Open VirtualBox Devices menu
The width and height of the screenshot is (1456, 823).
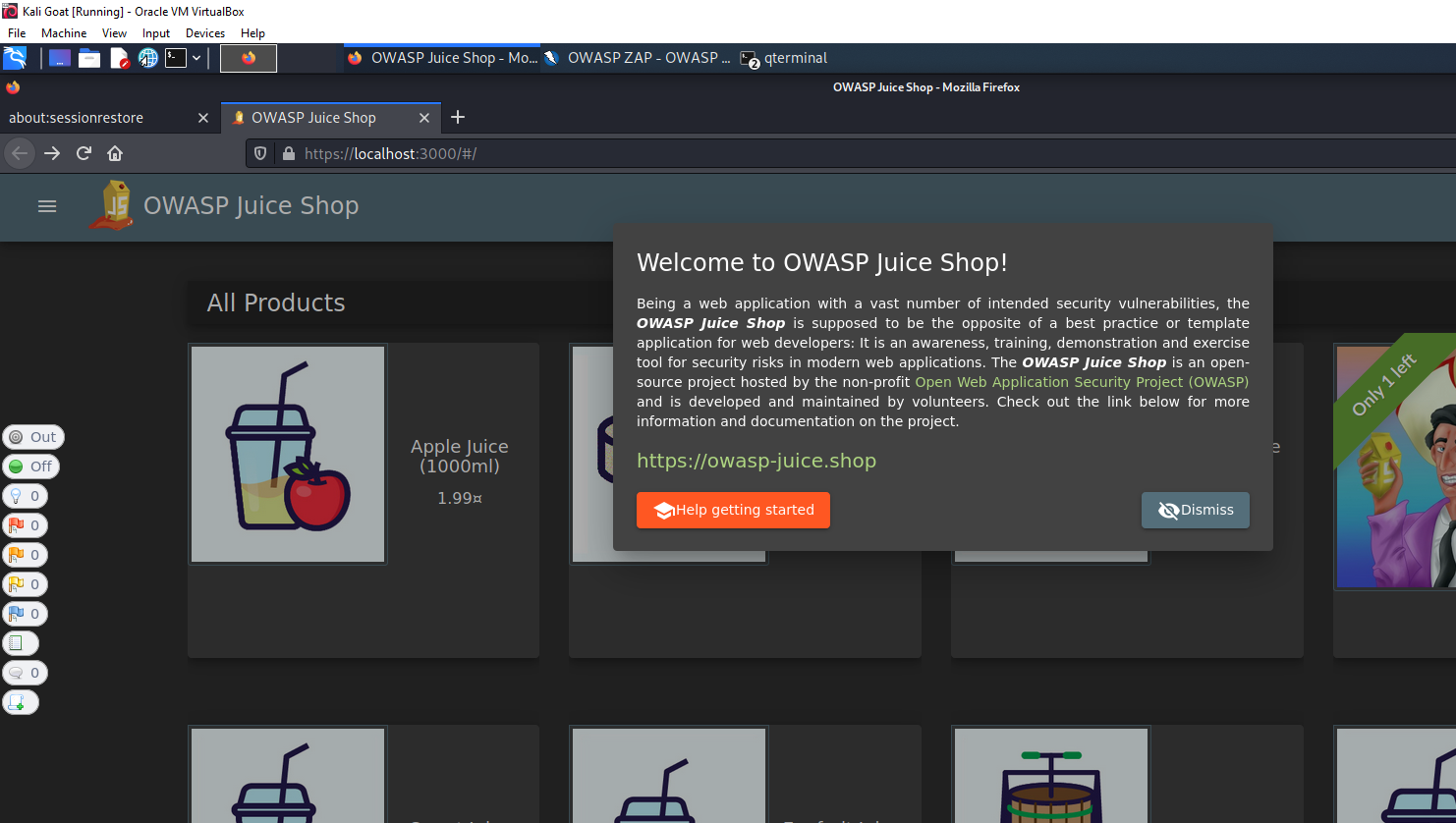[x=205, y=32]
